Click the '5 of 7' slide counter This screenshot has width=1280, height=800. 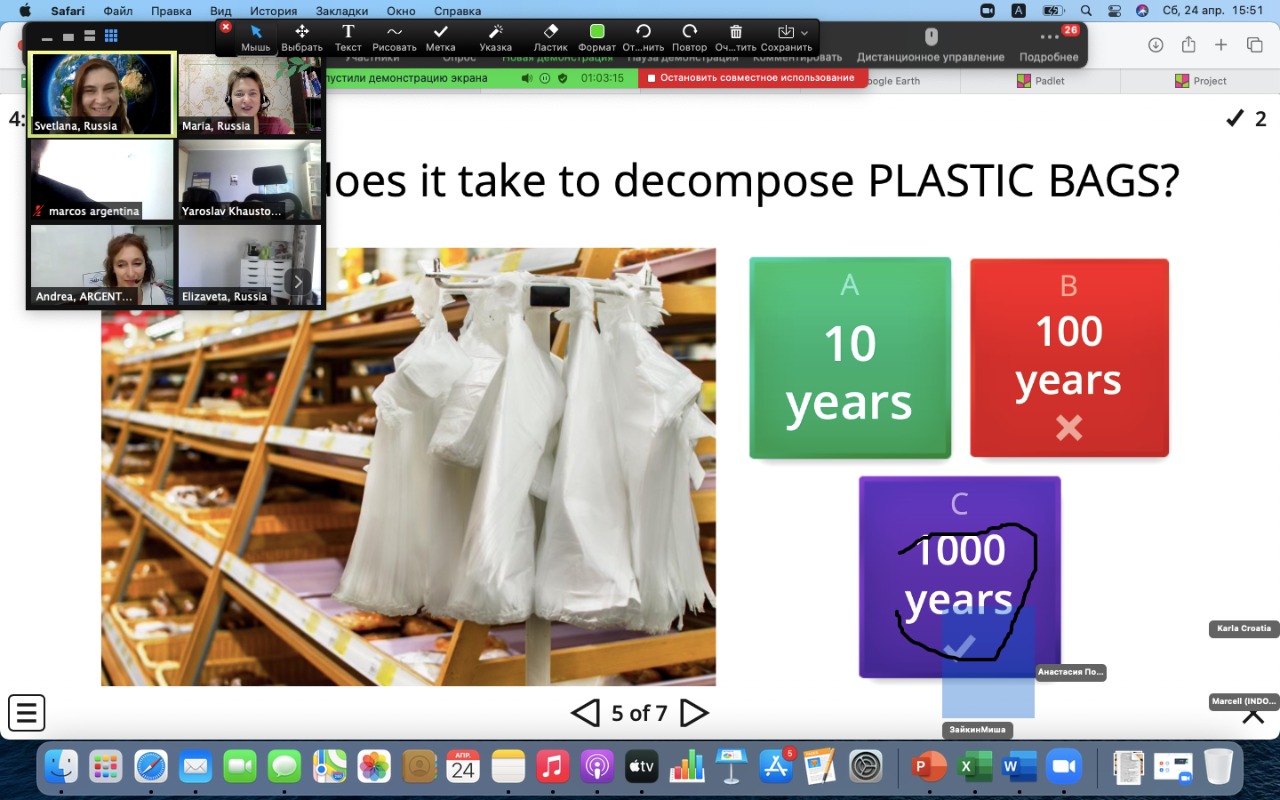(x=639, y=713)
